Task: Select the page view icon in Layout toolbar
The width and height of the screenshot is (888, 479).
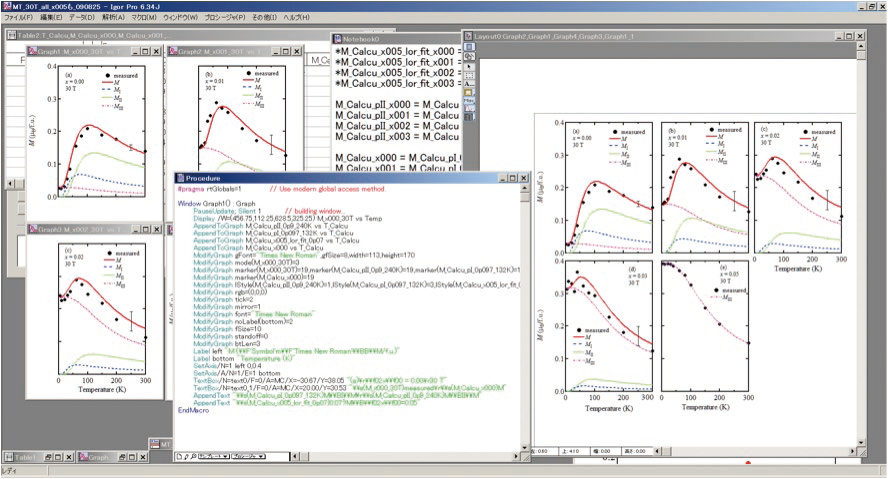Action: 469,47
